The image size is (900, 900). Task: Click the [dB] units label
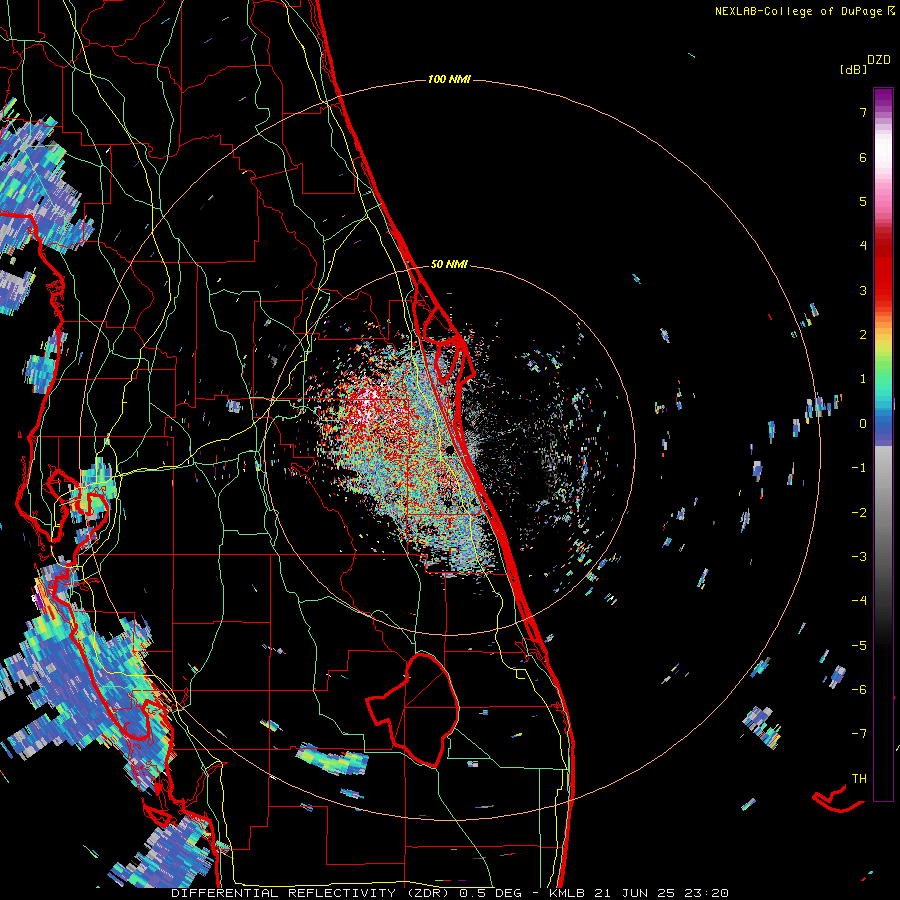853,70
